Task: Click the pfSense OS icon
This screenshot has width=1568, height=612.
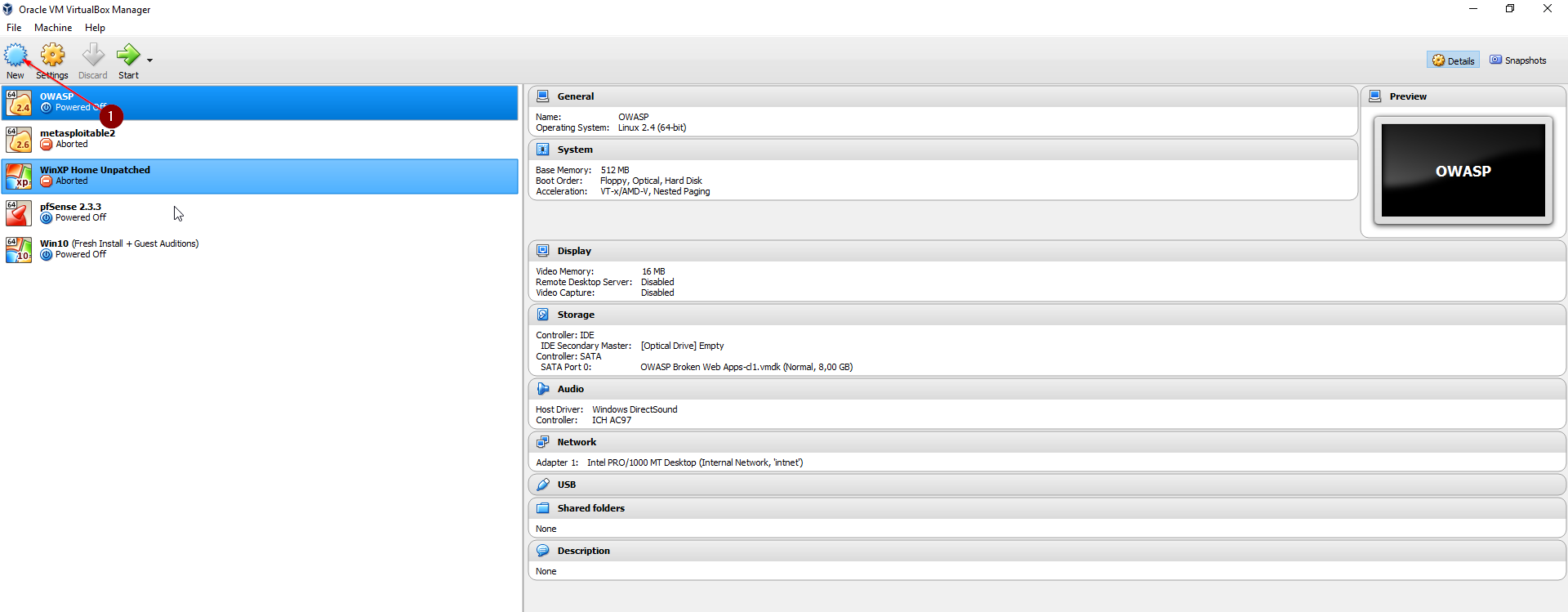Action: point(19,213)
